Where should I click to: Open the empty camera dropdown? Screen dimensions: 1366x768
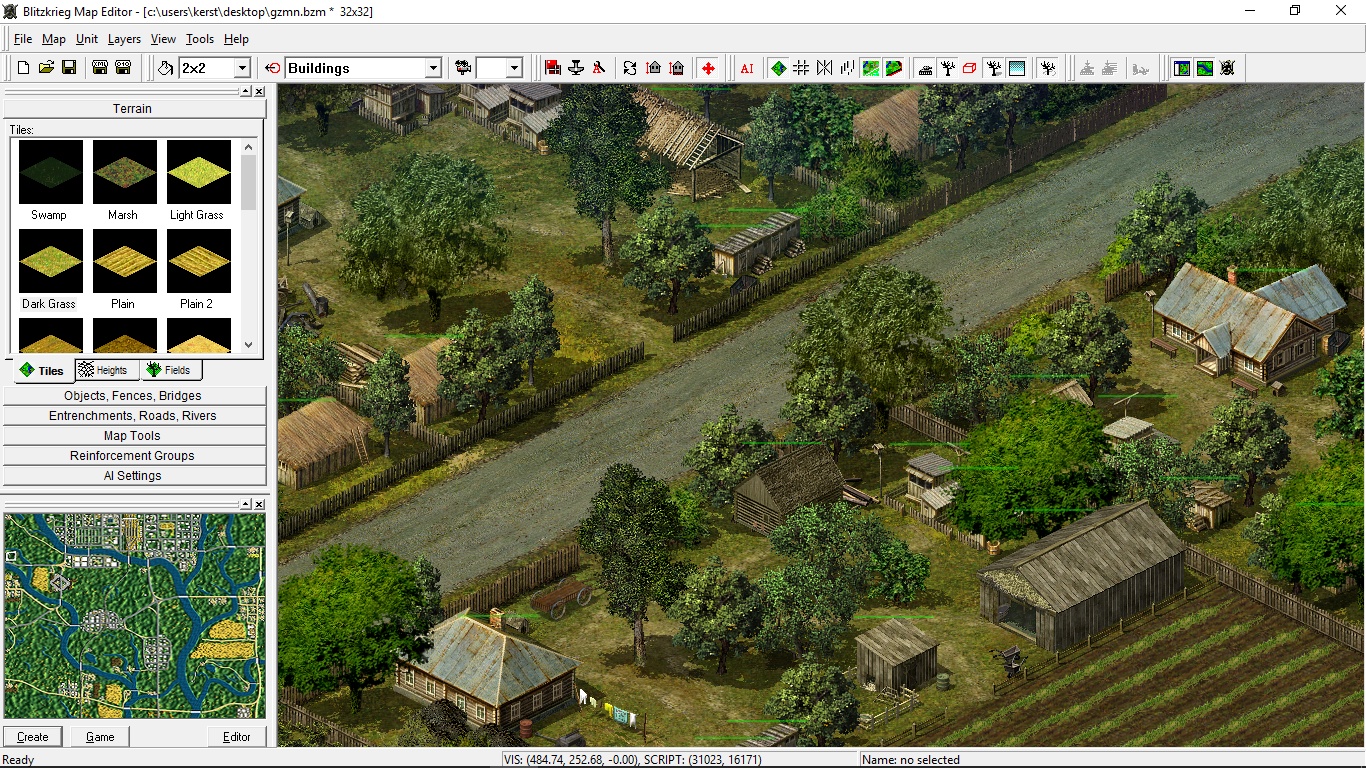tap(514, 68)
